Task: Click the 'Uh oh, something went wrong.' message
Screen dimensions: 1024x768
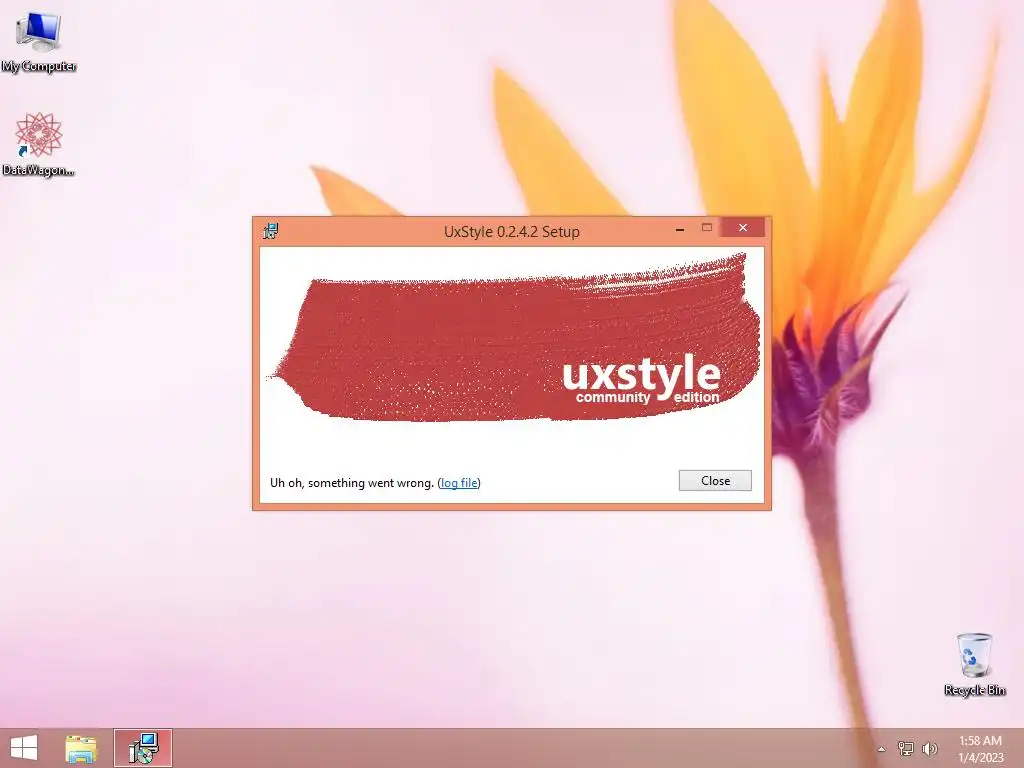Action: (x=352, y=483)
